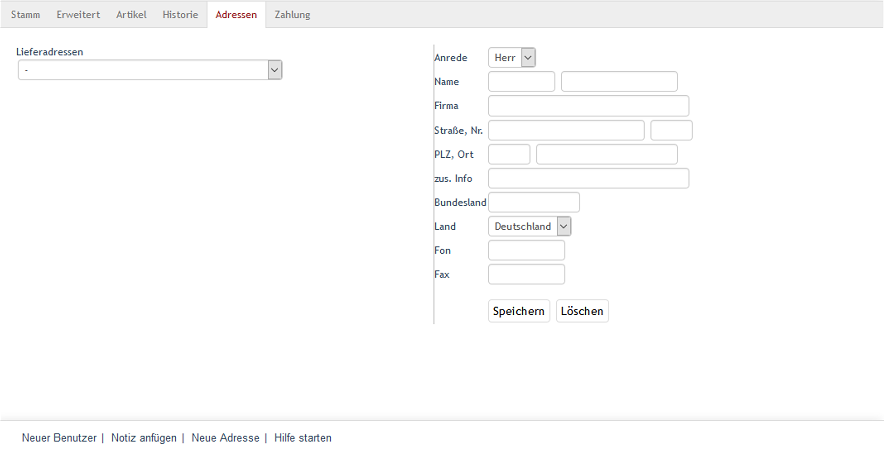
Task: Open the Neue Adresse link
Action: (225, 438)
